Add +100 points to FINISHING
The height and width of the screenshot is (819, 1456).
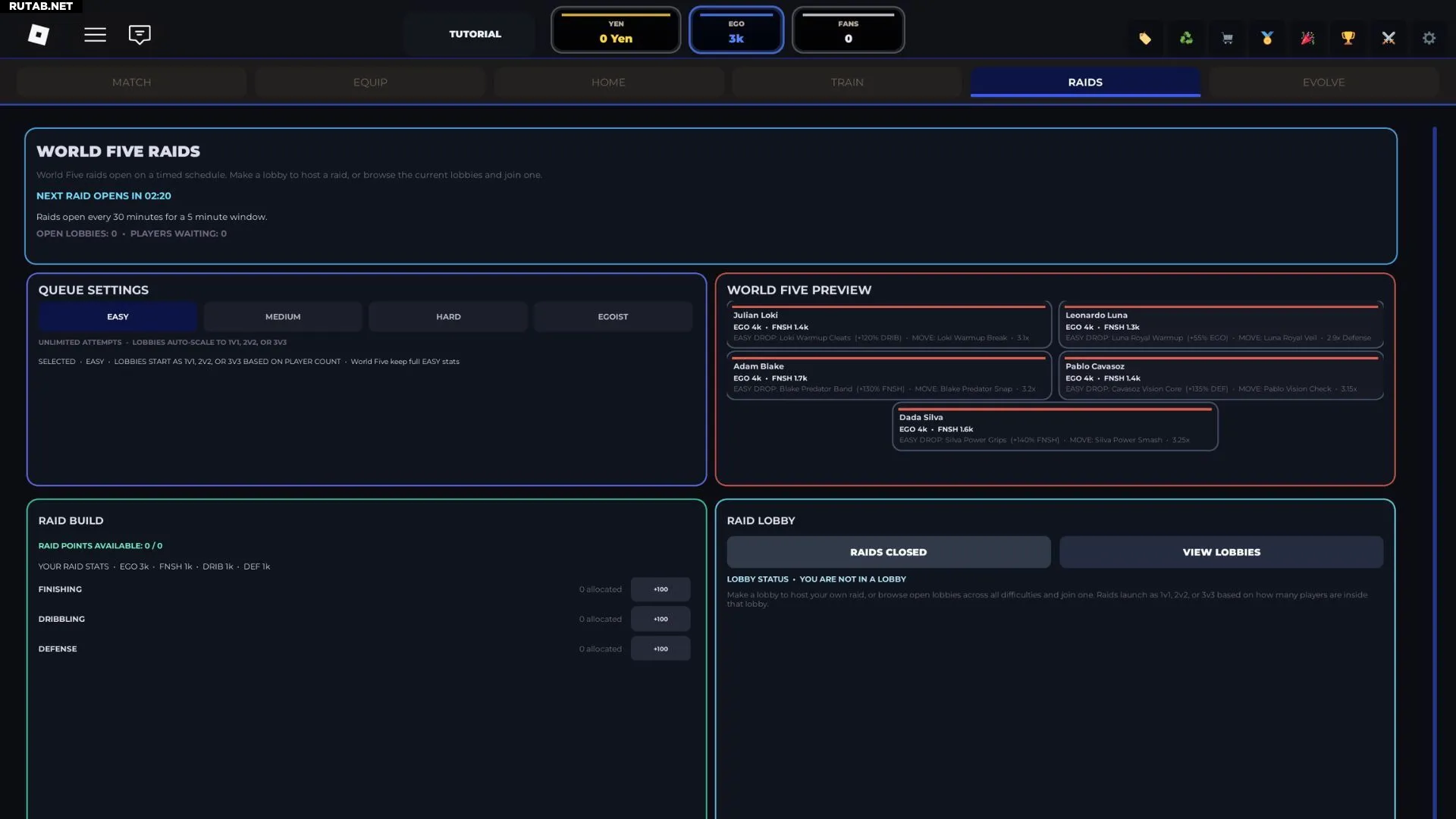tap(661, 589)
